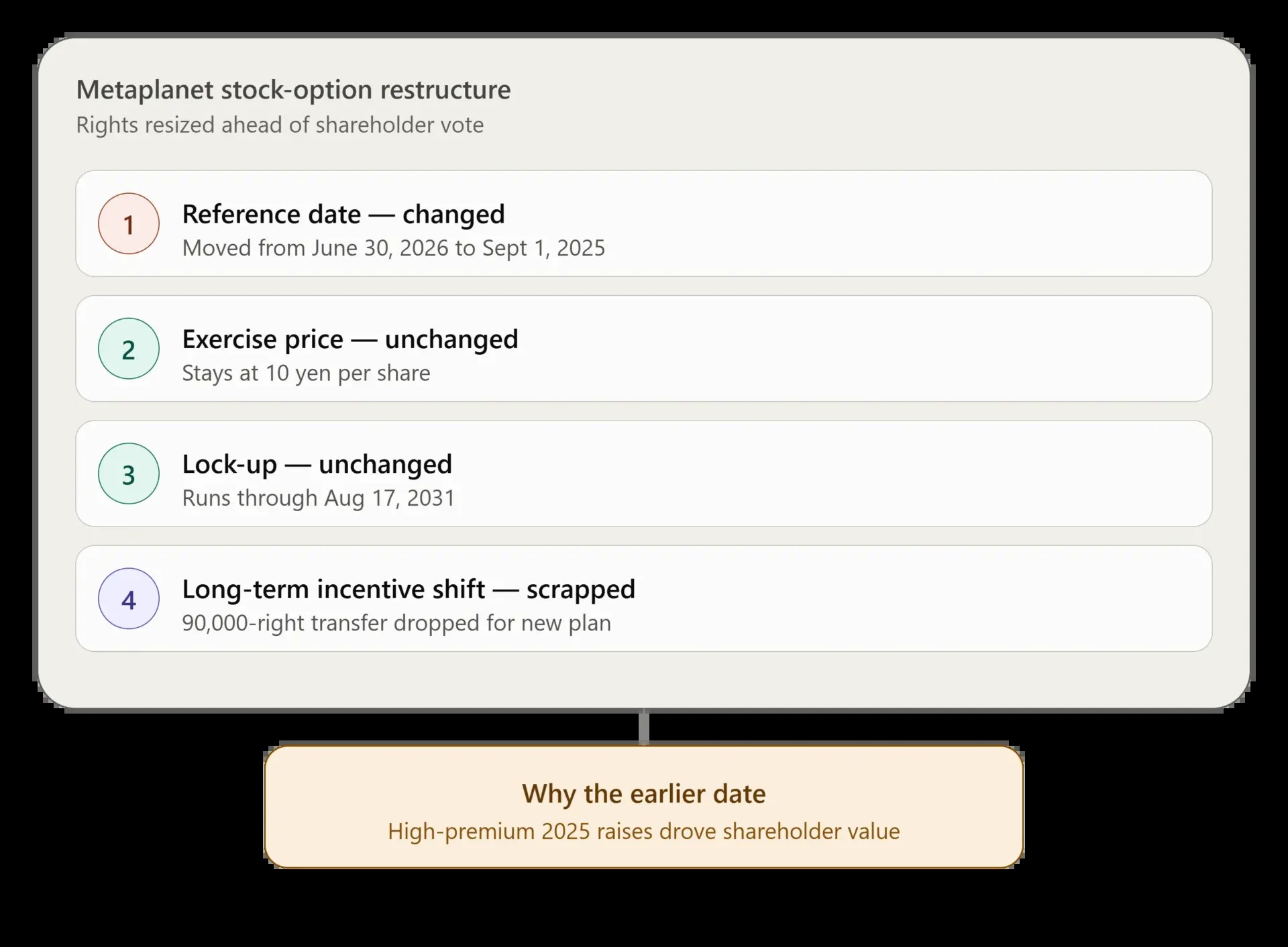
Task: Click the number 2 circle badge
Action: point(129,349)
